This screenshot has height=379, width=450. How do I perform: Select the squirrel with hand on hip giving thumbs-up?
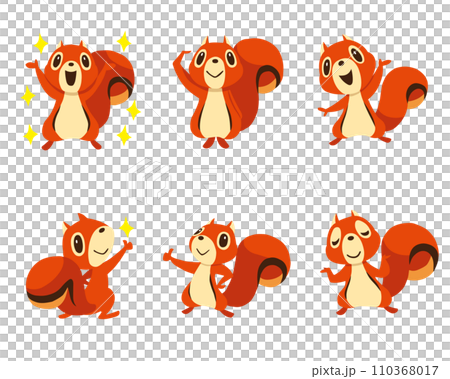(227, 268)
